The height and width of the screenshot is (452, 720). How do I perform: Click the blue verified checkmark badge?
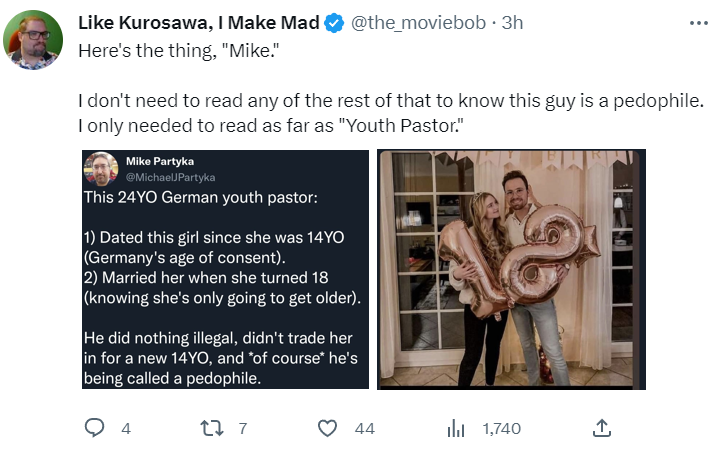(334, 23)
